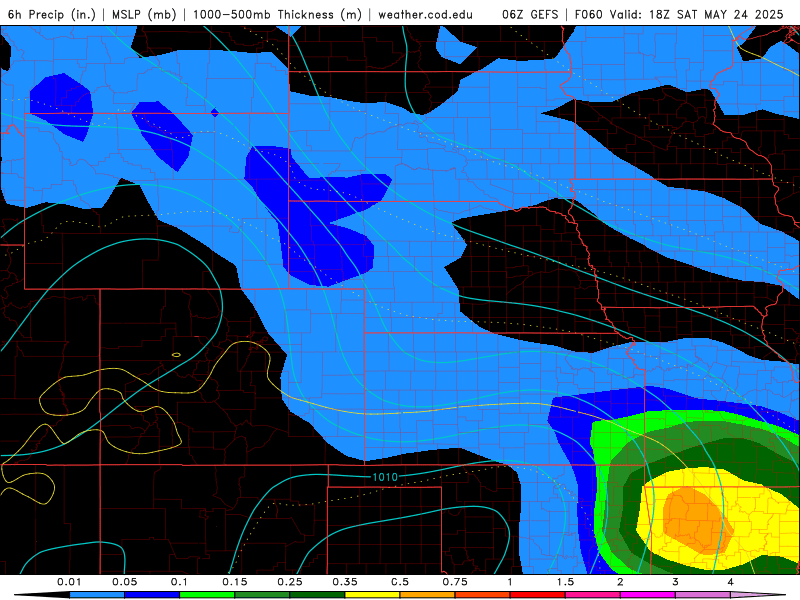
Task: Click the 0.05 legend value
Action: pyautogui.click(x=124, y=582)
